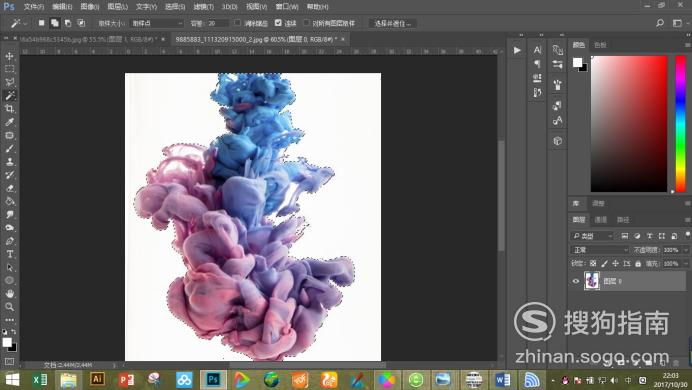This screenshot has height=390, width=692.
Task: Select the Horizontal Type tool
Action: [9, 254]
